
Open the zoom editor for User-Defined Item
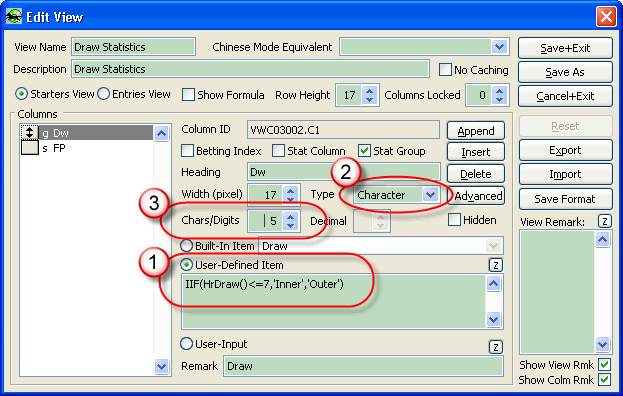coord(495,265)
